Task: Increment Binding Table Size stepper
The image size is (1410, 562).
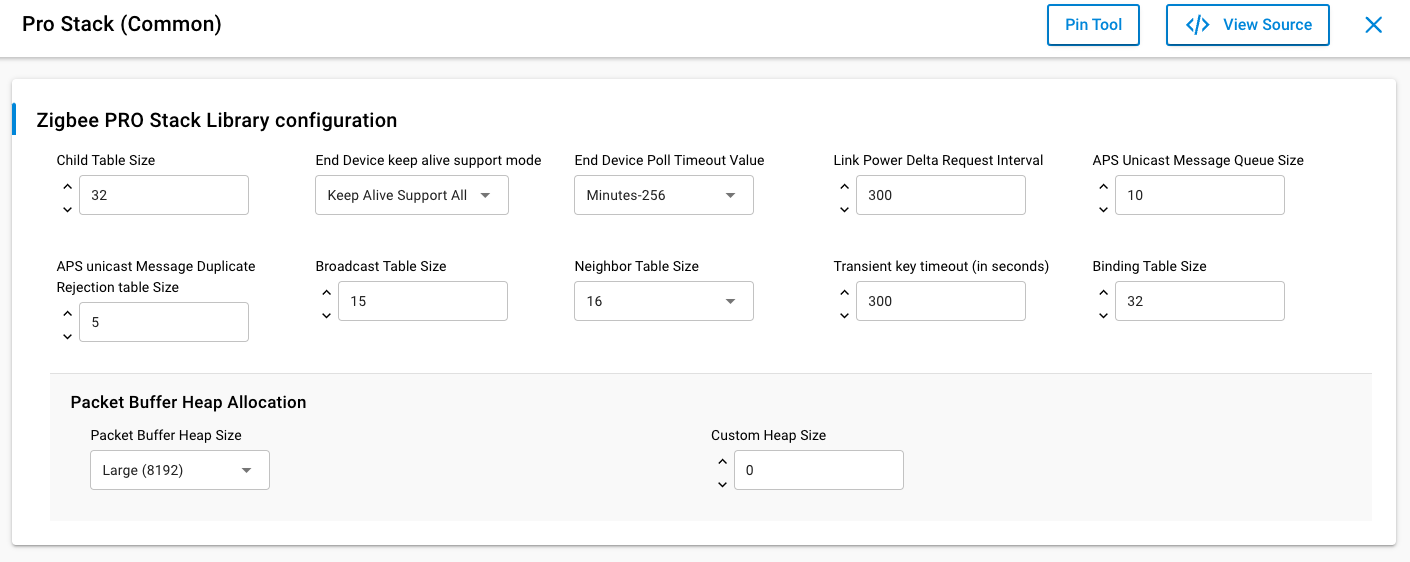Action: pos(1103,292)
